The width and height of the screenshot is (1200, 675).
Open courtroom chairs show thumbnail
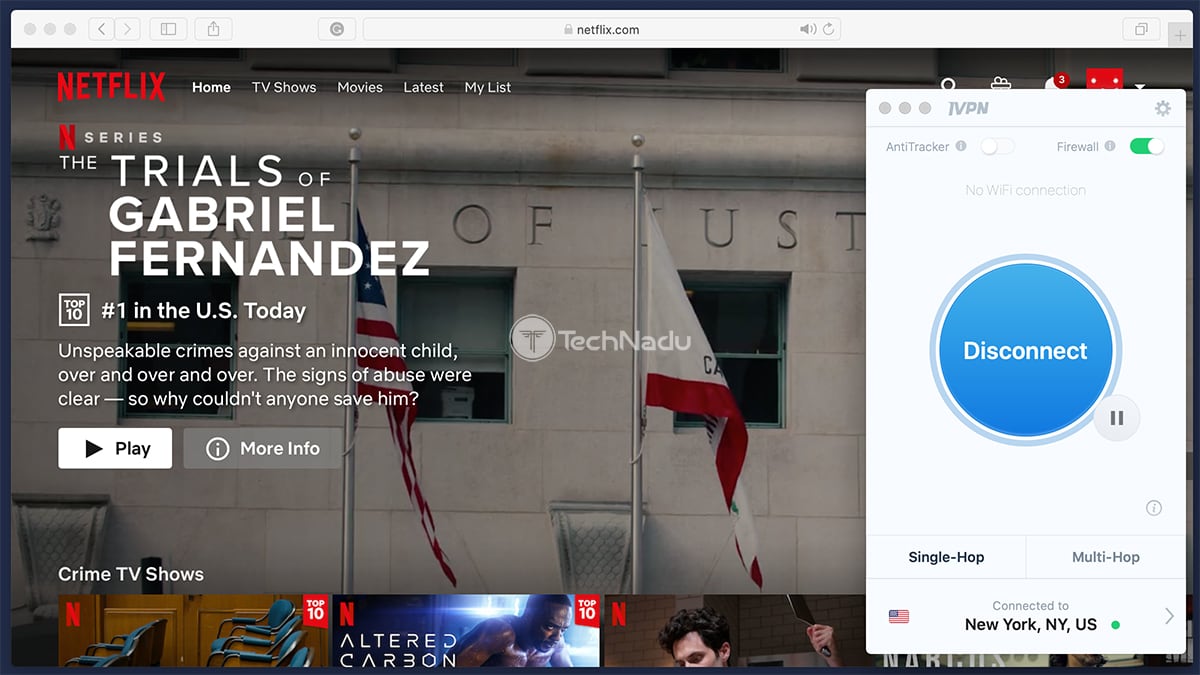192,631
